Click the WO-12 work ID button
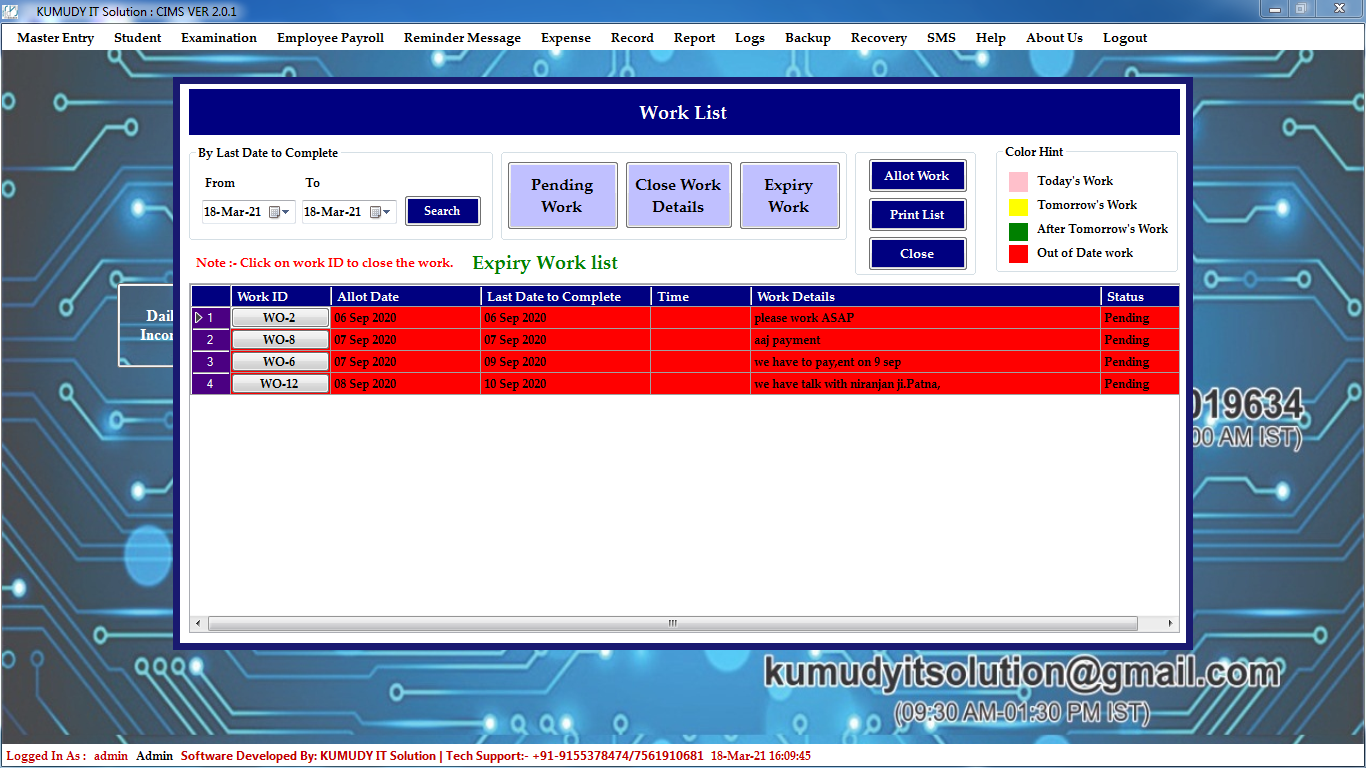1366x768 pixels. (280, 384)
